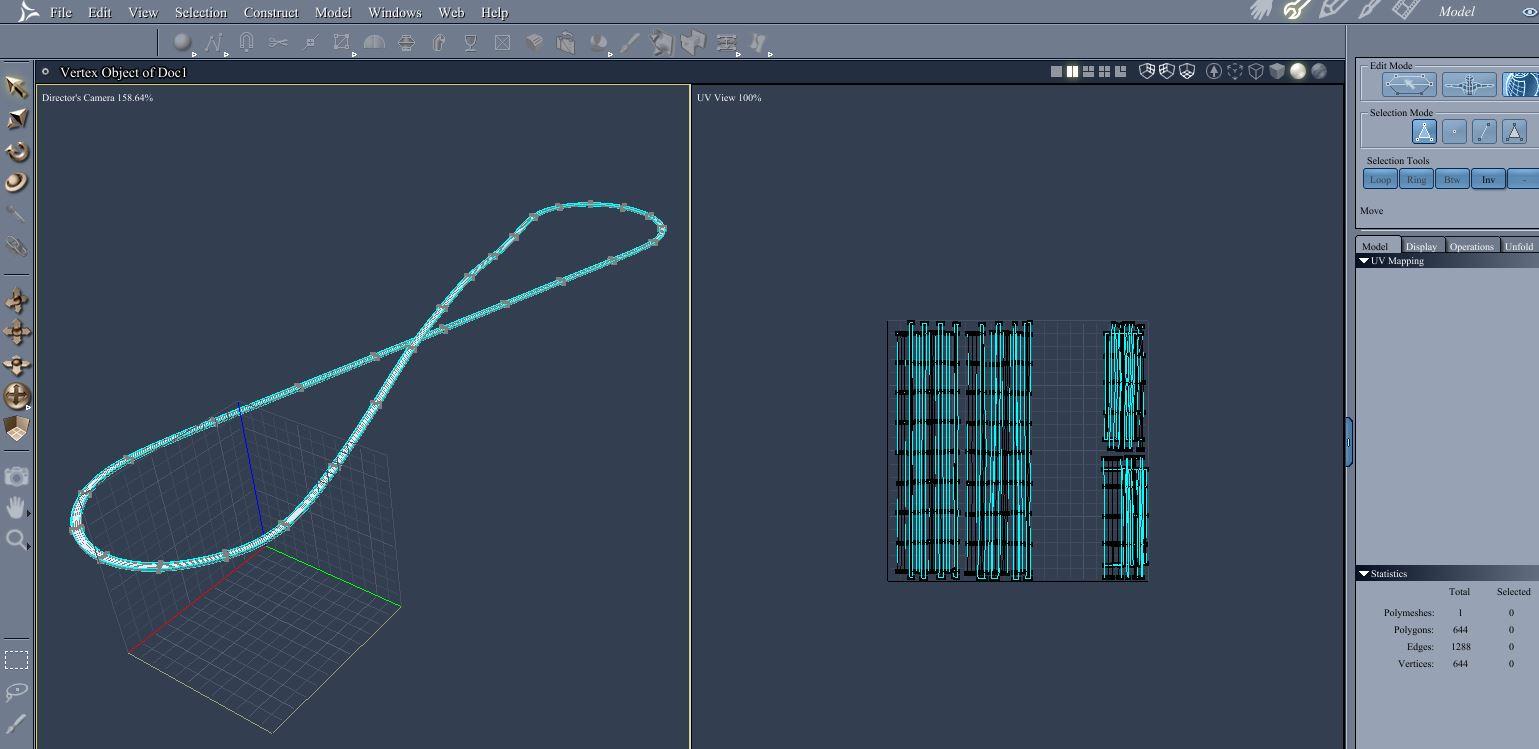
Task: Expand Hand tool flyout arrow
Action: [x=29, y=514]
